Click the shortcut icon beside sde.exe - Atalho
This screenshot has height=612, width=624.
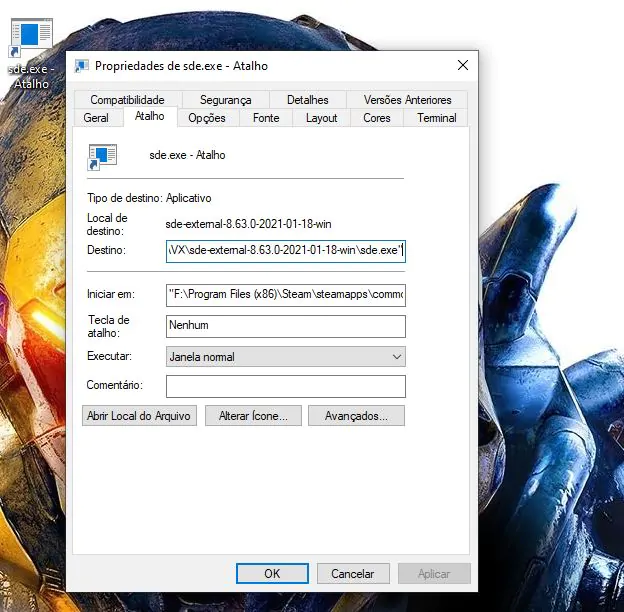[102, 155]
